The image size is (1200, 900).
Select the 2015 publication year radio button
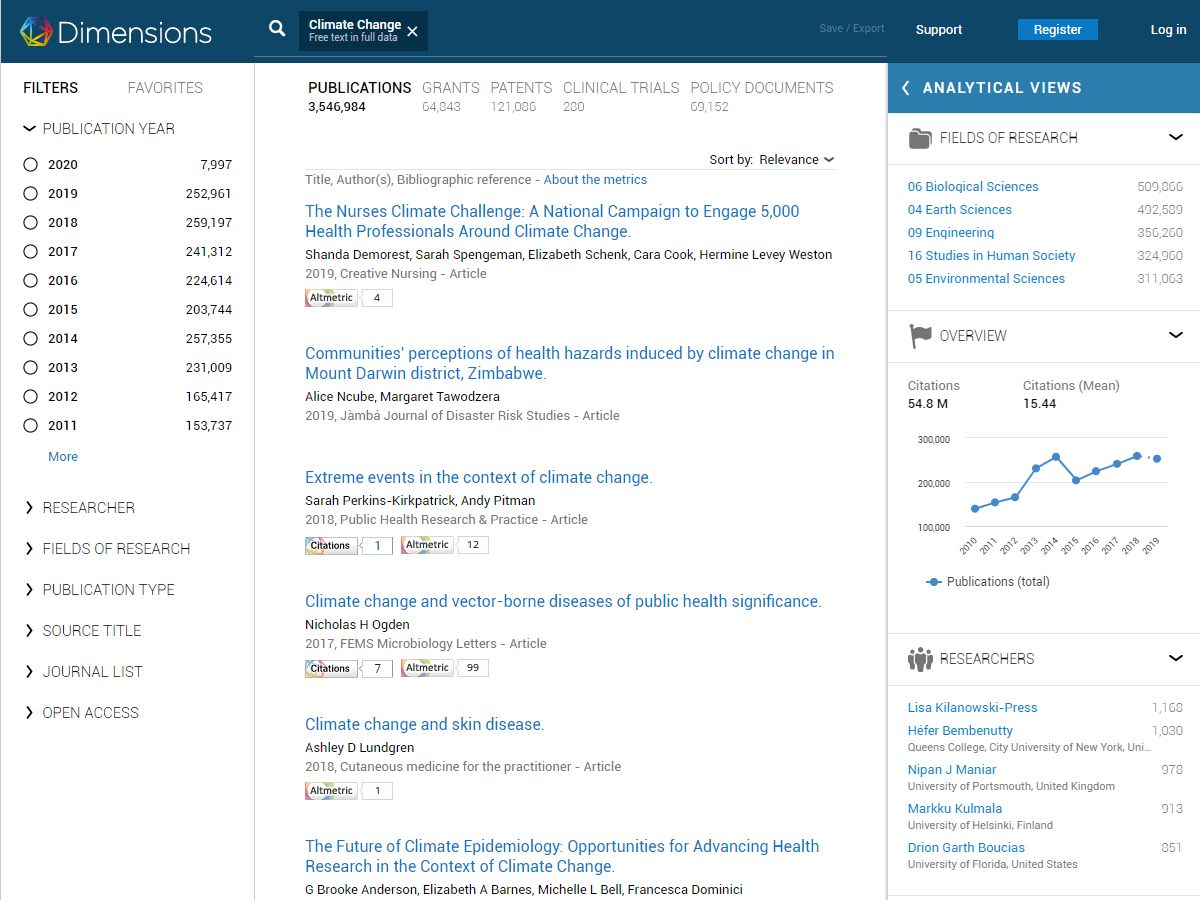coord(31,310)
